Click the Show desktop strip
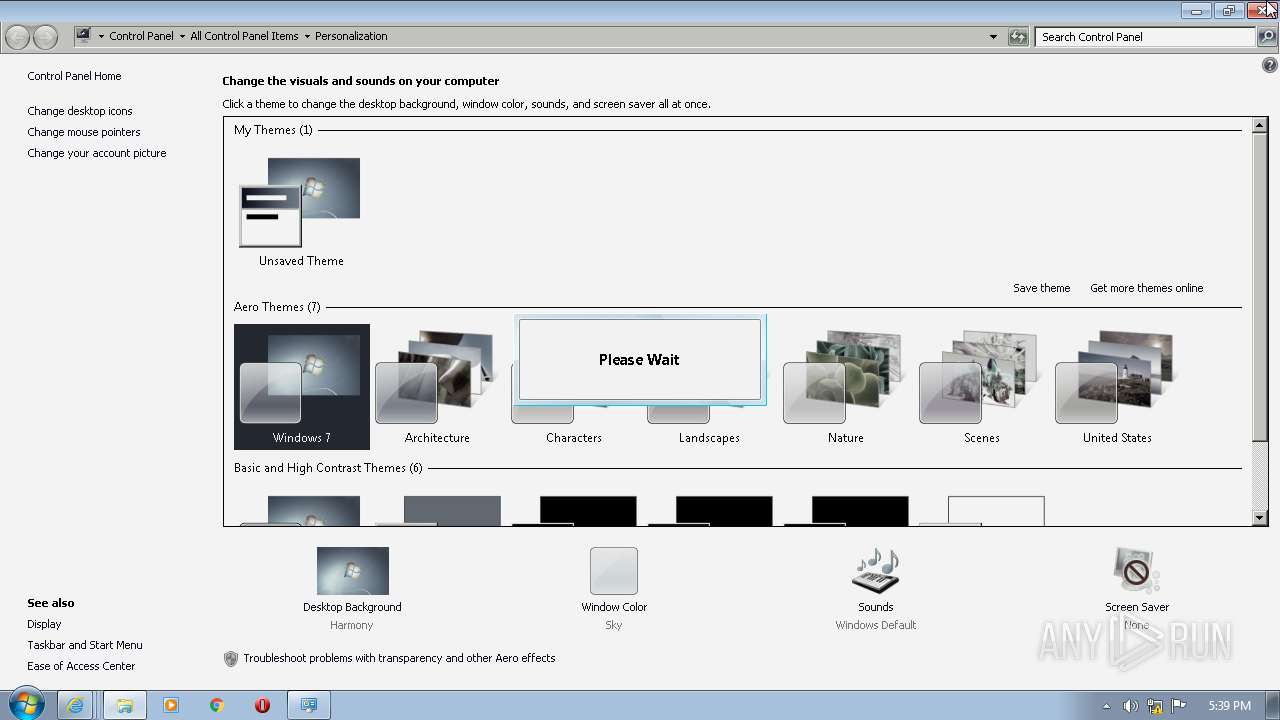The height and width of the screenshot is (720, 1280). (x=1272, y=705)
